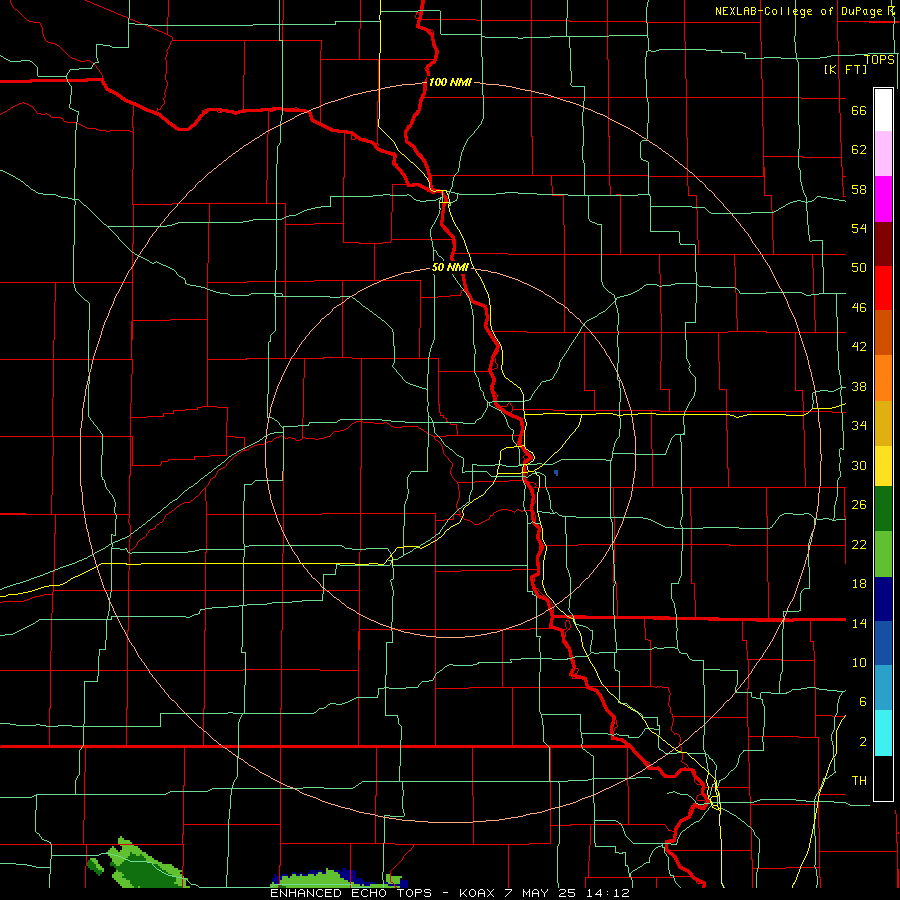The image size is (900, 900).
Task: Click the gold 38 kft legend swatch
Action: pyautogui.click(x=883, y=422)
